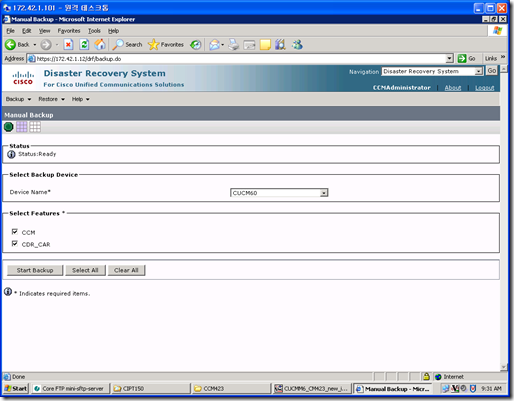Viewport: 514px width, 401px height.
Task: Open Favorites star icon
Action: (153, 44)
